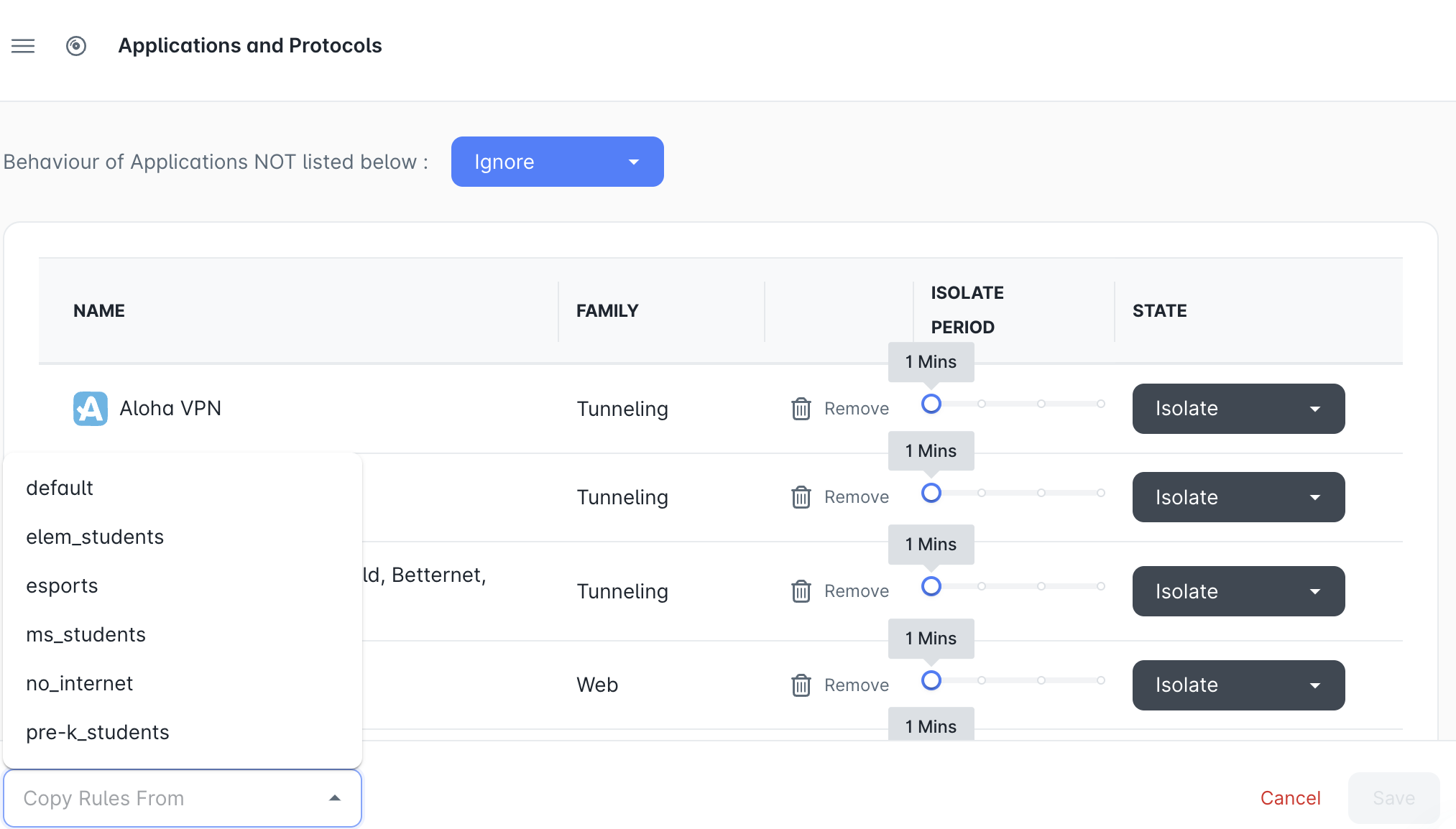Click the Aloha VPN name text

coord(170,409)
